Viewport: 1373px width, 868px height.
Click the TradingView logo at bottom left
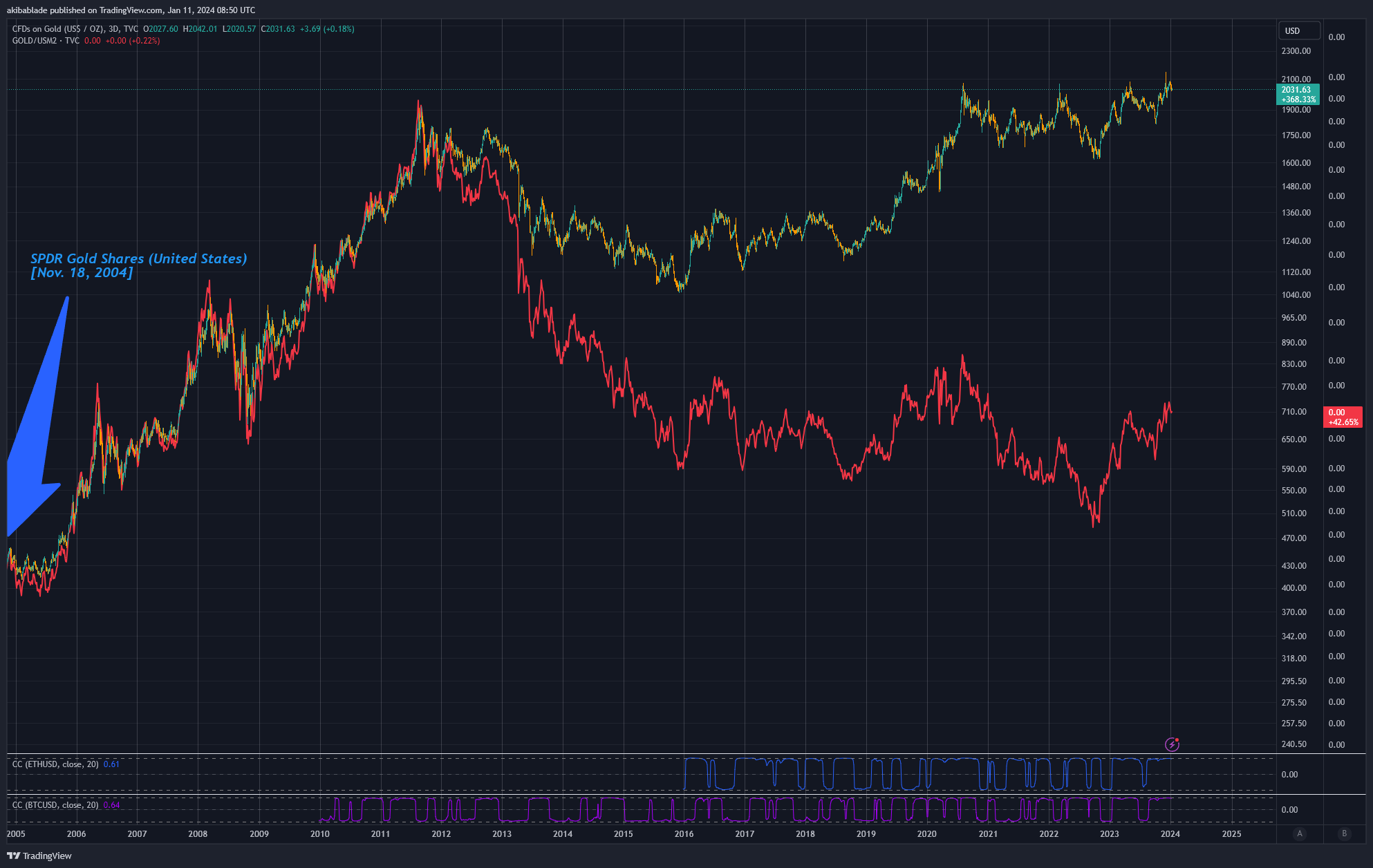(x=39, y=856)
